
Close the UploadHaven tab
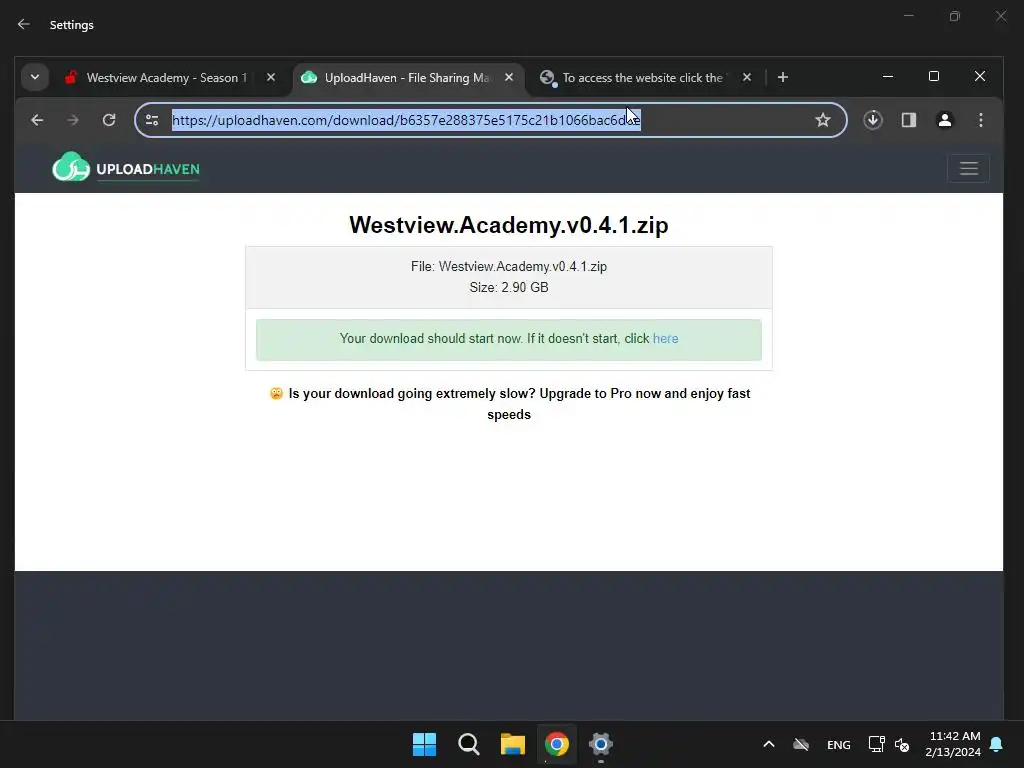point(509,77)
